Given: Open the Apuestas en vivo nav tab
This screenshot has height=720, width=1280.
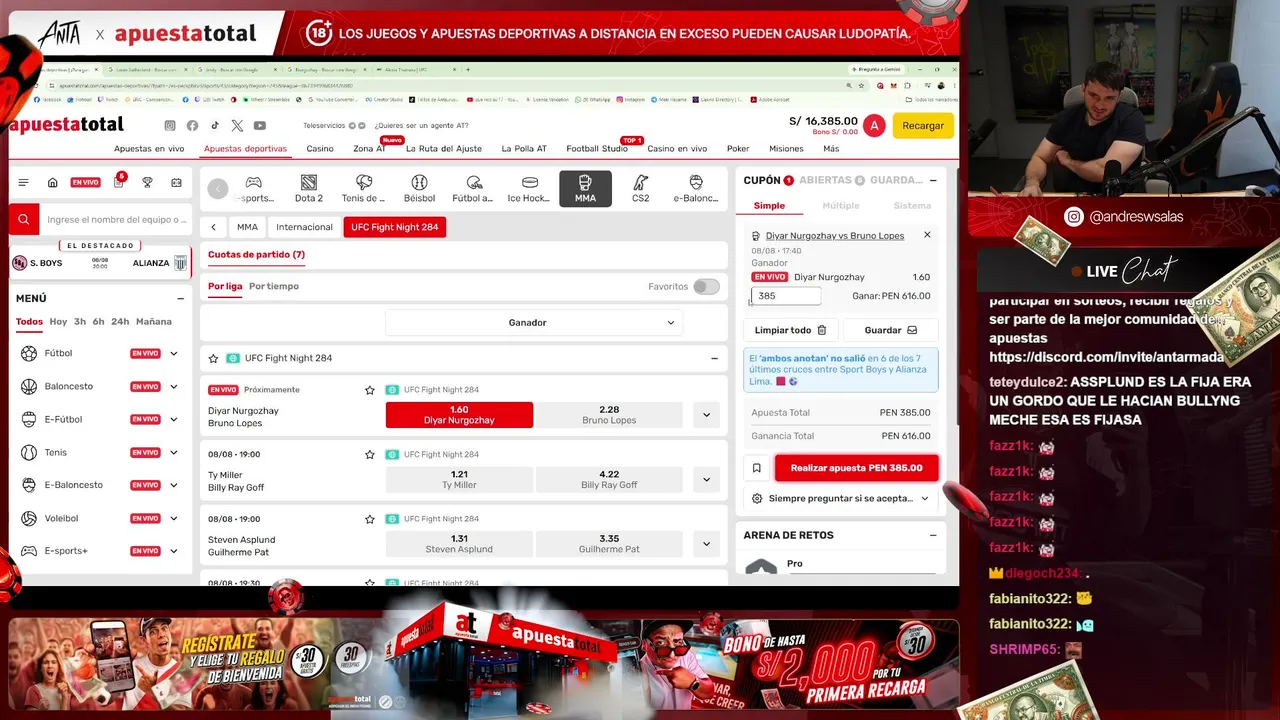Looking at the screenshot, I should (x=149, y=149).
